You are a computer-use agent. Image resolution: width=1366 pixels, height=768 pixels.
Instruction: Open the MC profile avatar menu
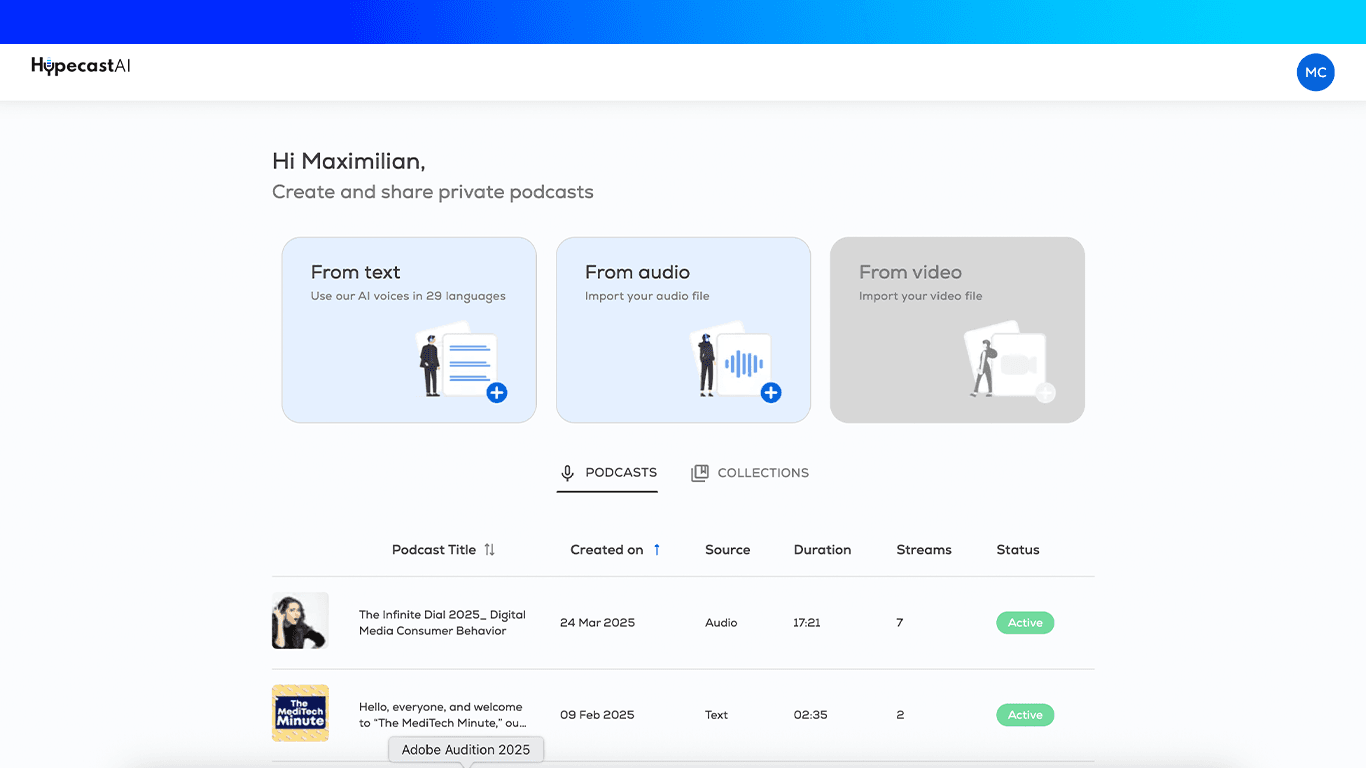(x=1315, y=72)
